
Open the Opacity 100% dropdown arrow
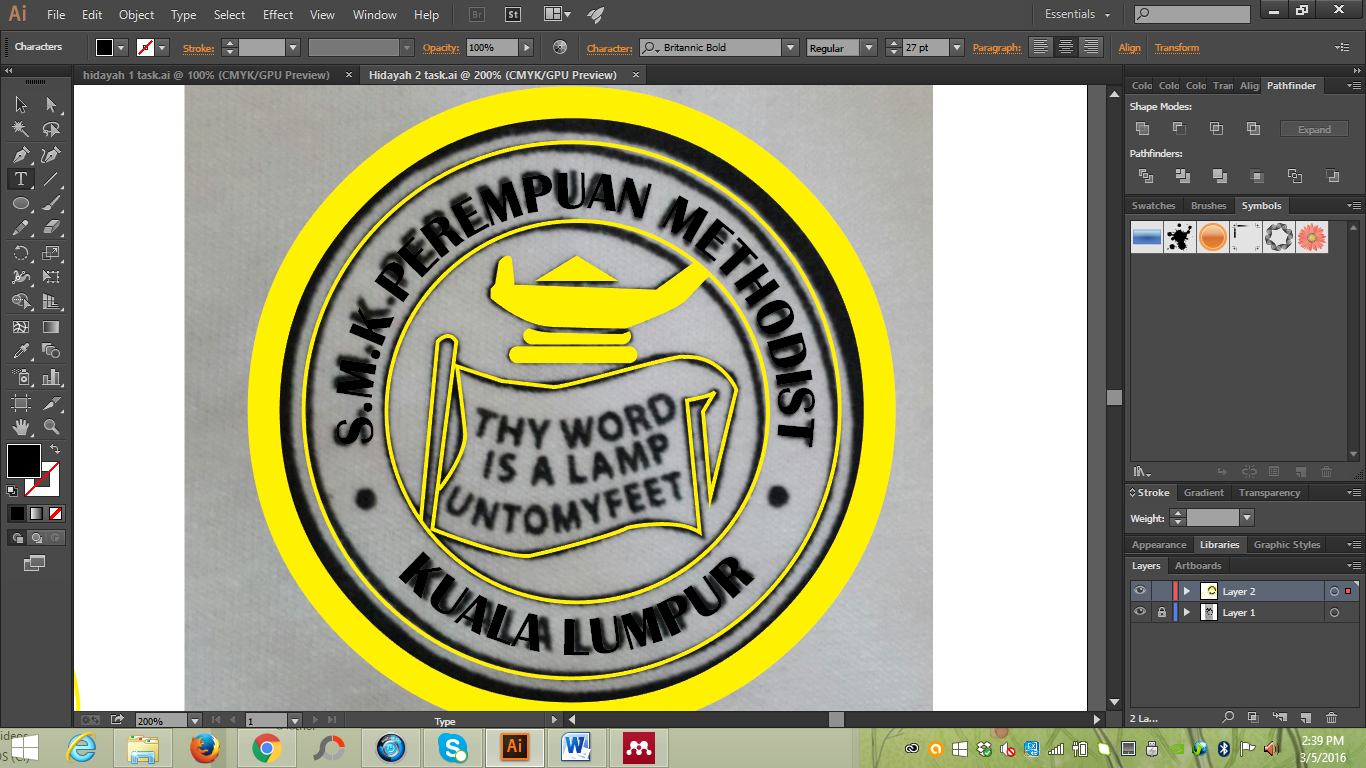(527, 48)
